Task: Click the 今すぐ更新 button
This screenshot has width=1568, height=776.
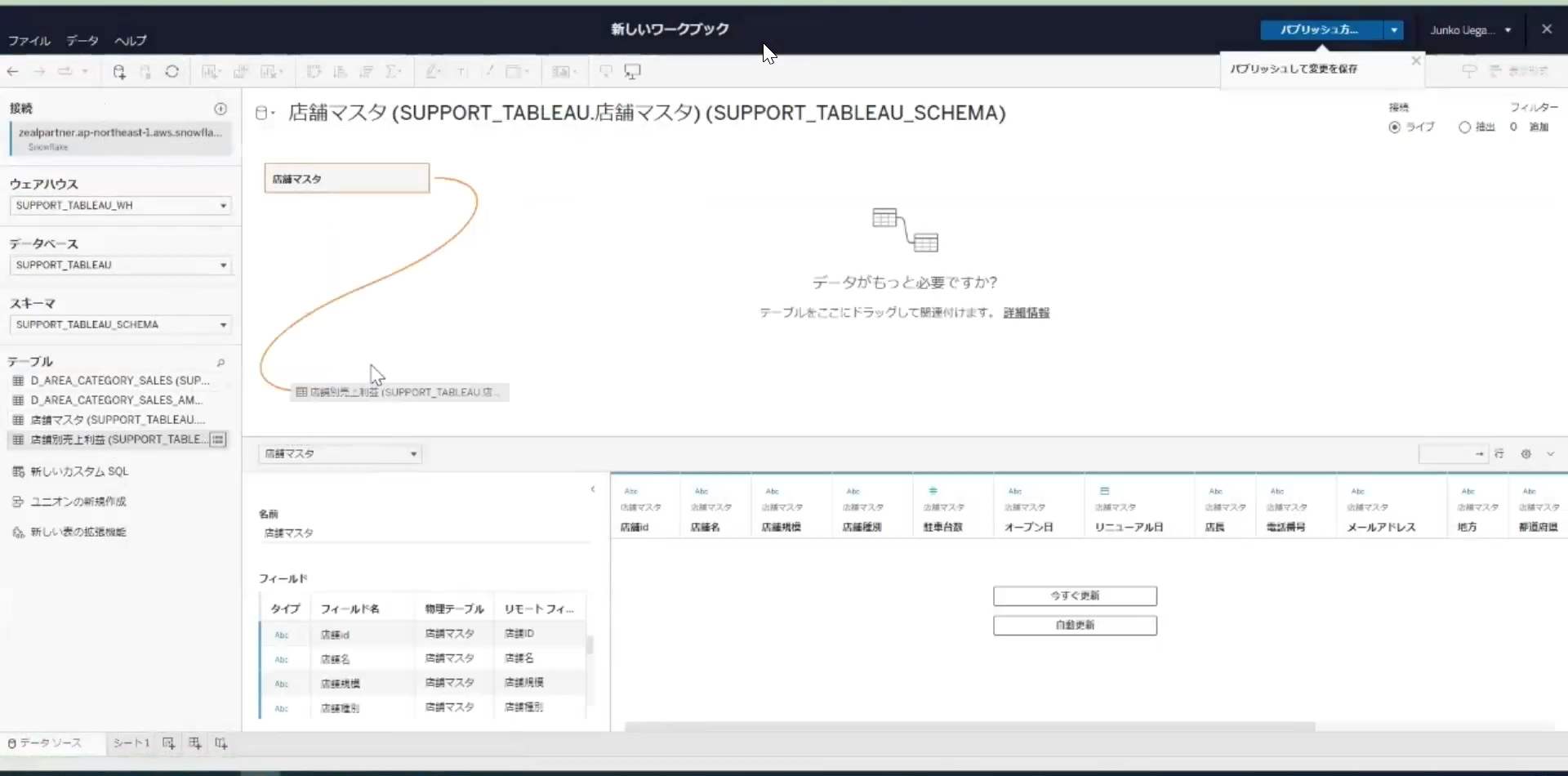Action: pyautogui.click(x=1075, y=595)
